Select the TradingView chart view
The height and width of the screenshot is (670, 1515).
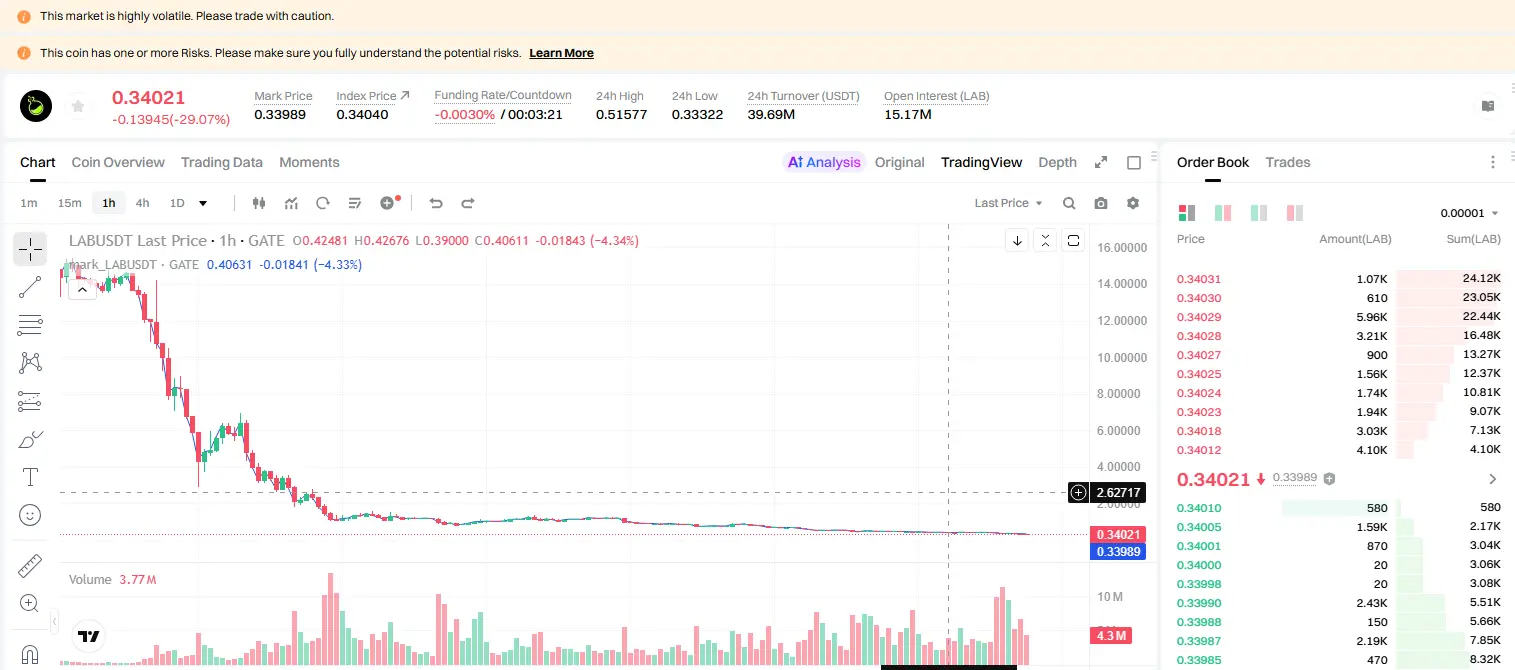(981, 162)
